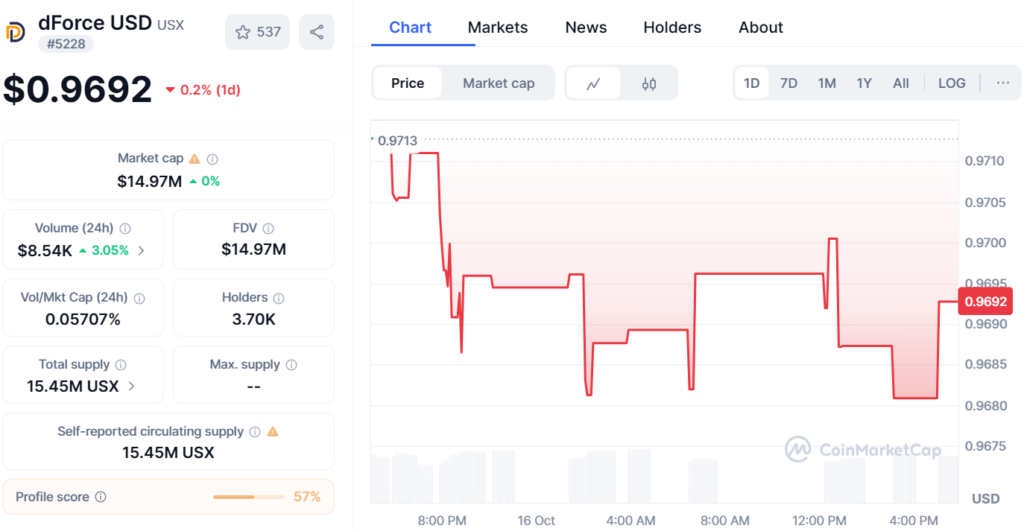The width and height of the screenshot is (1024, 531).
Task: Toggle chart to Price view
Action: point(407,83)
